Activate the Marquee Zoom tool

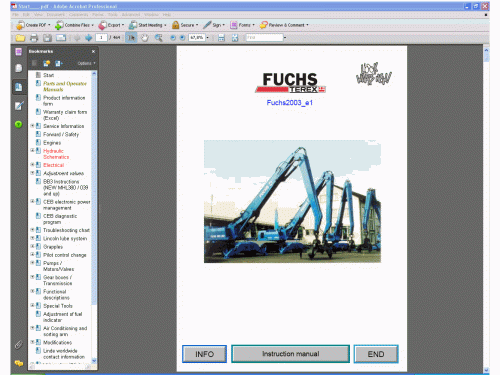(x=159, y=38)
